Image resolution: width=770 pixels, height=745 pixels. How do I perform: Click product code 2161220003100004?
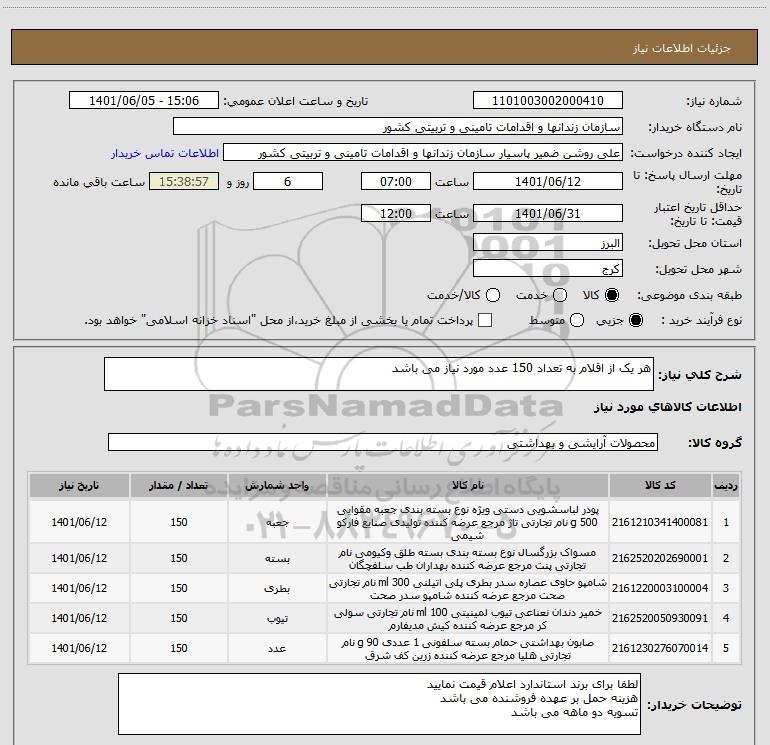(660, 588)
